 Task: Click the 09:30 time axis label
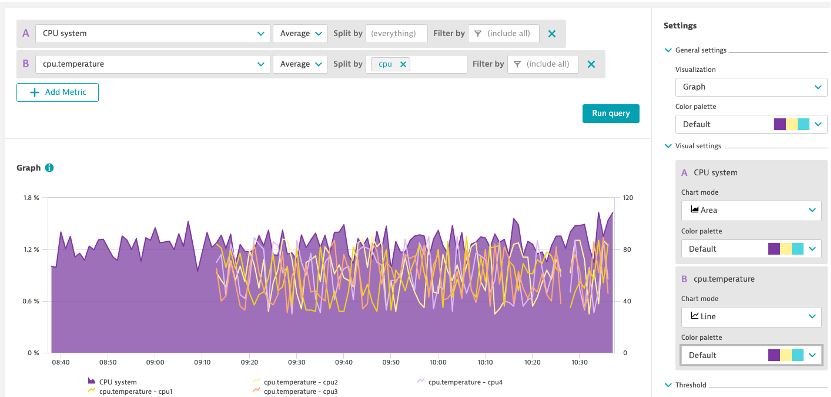click(x=296, y=363)
